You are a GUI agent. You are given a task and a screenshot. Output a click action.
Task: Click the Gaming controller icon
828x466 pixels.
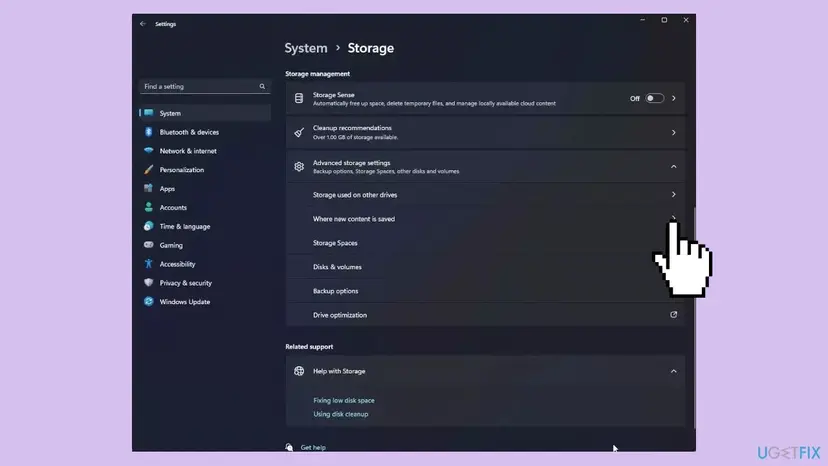[x=148, y=245]
